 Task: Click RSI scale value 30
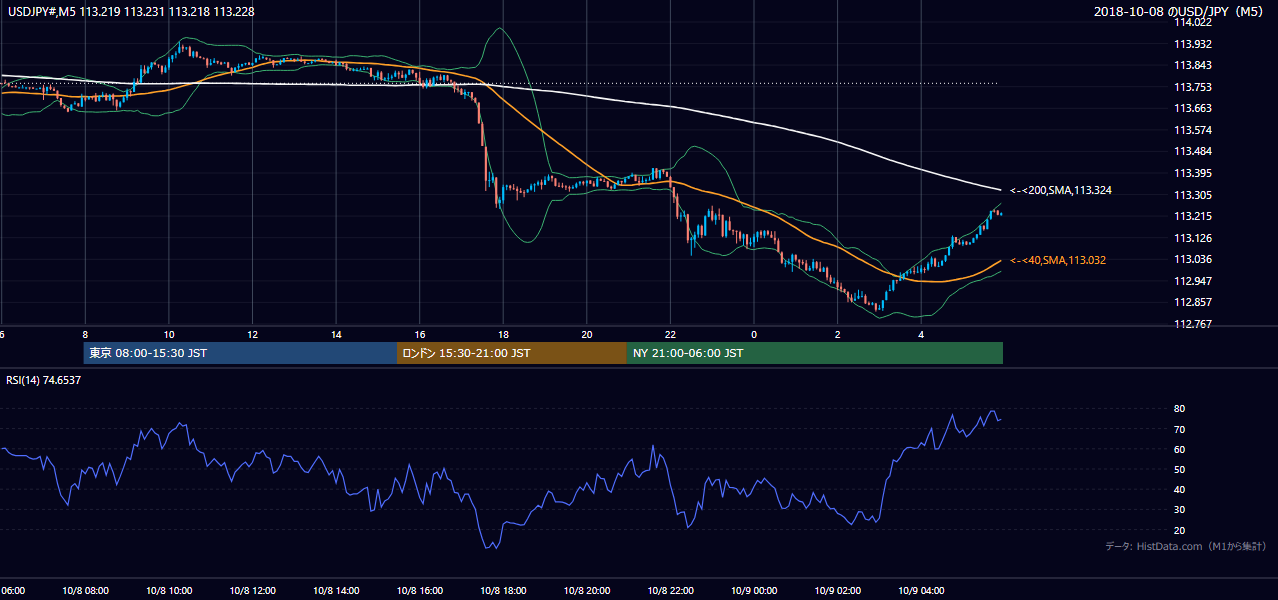click(1180, 510)
